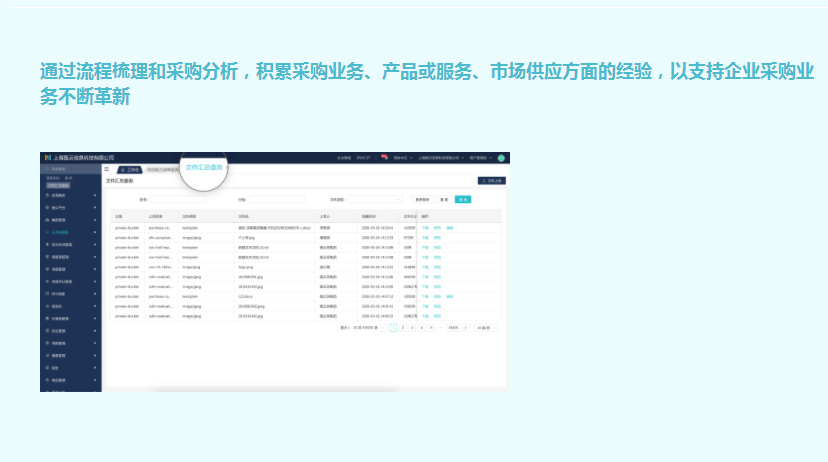Image resolution: width=828 pixels, height=462 pixels.
Task: Expand the teal highlighted sidebar menu item
Action: 71,232
